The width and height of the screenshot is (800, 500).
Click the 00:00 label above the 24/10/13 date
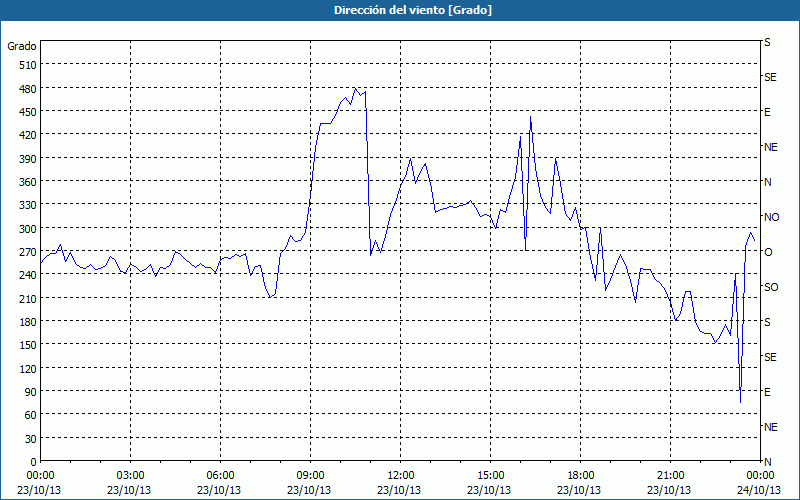point(760,476)
